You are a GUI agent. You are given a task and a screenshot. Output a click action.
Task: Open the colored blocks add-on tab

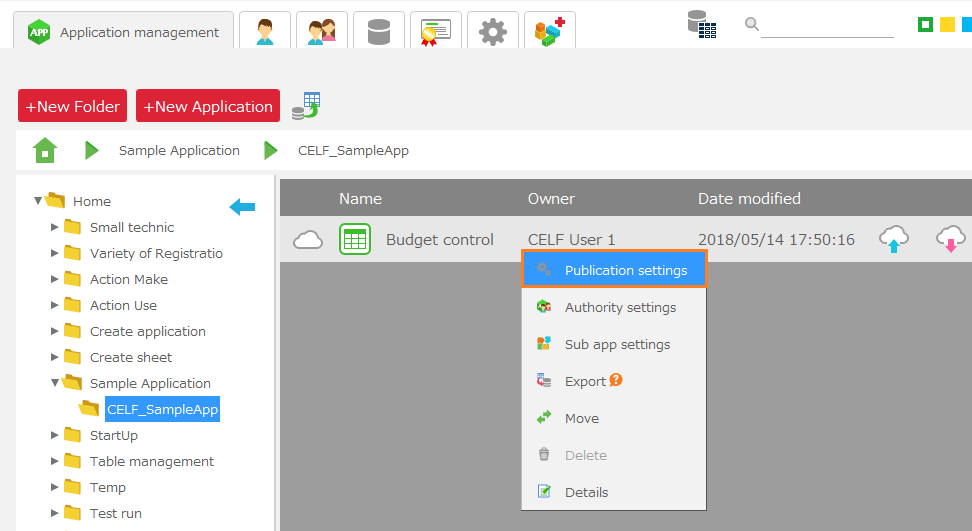tap(550, 31)
